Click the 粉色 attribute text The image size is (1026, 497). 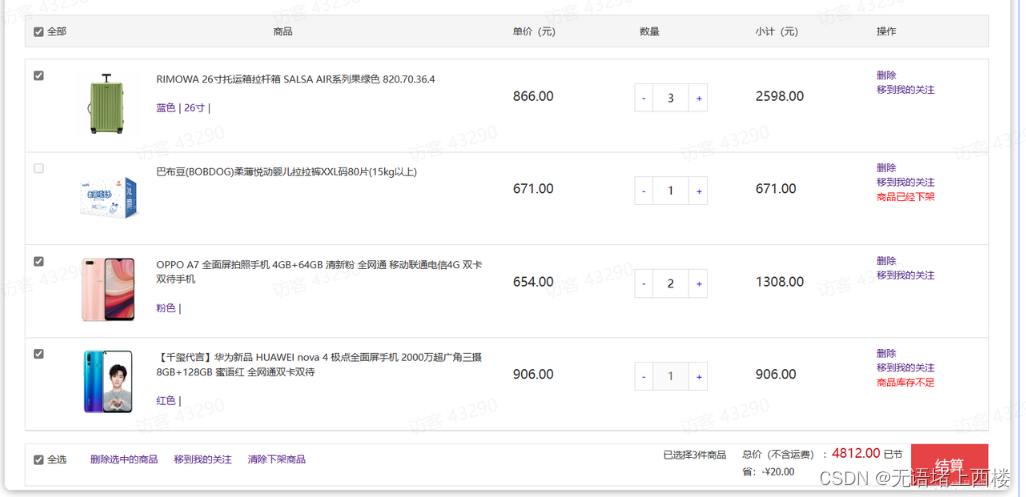coord(168,308)
